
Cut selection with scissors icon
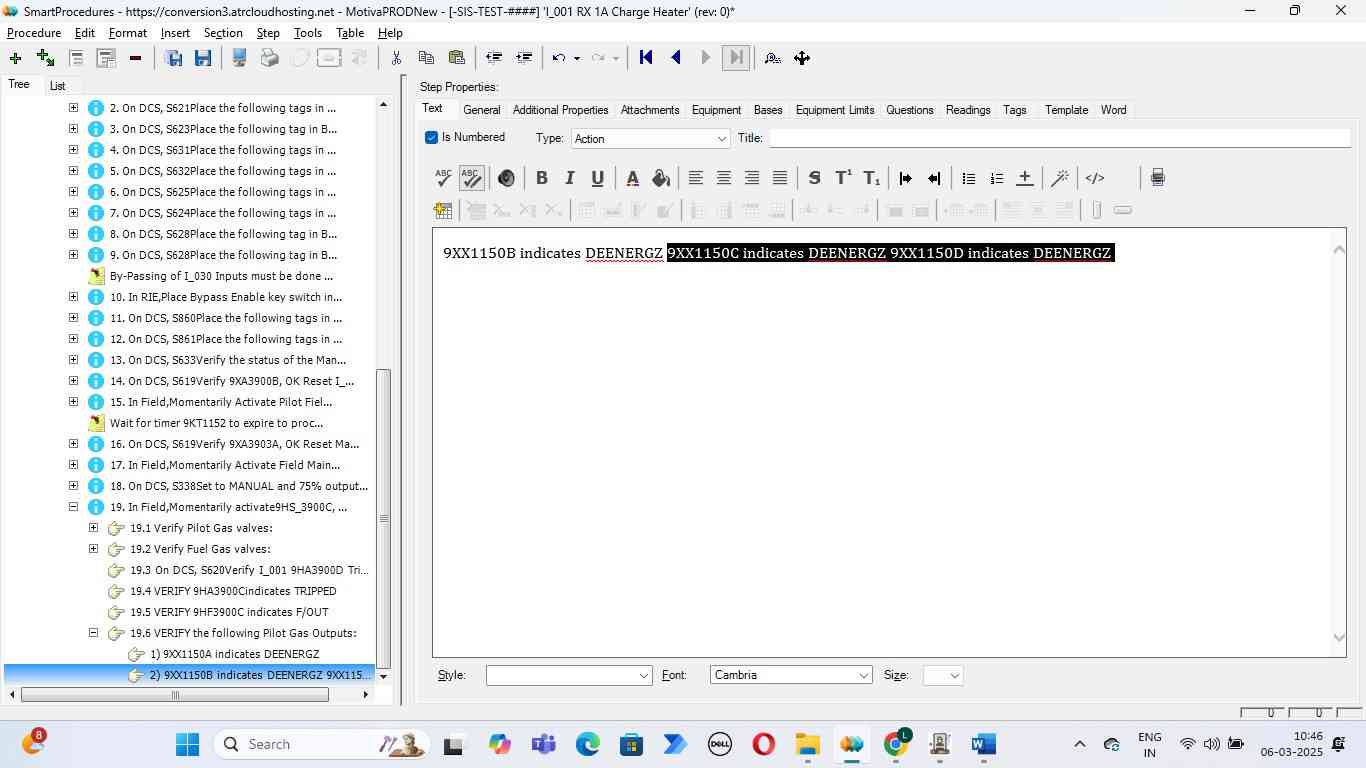396,58
